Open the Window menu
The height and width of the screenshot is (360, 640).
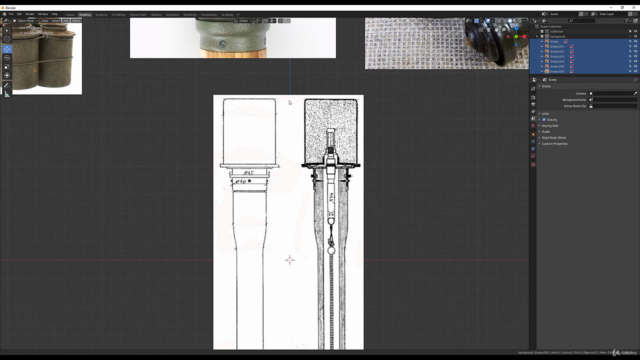[x=43, y=14]
